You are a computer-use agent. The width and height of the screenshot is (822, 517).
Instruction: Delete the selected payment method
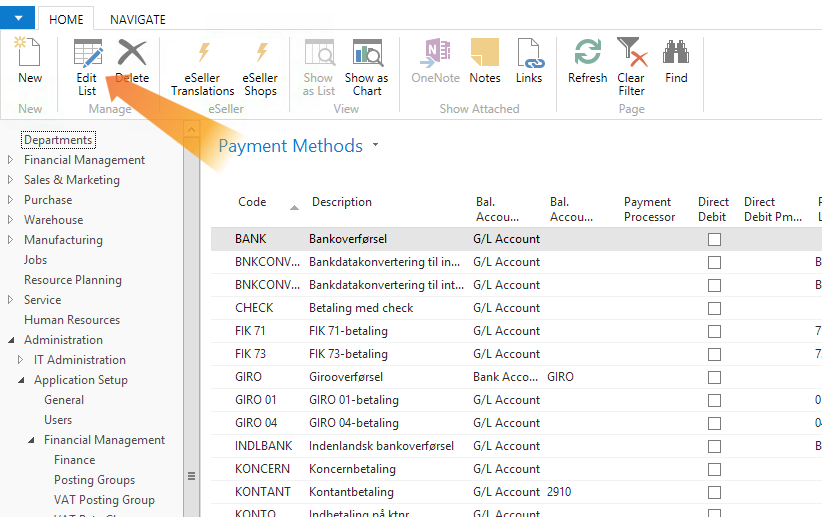click(x=132, y=60)
